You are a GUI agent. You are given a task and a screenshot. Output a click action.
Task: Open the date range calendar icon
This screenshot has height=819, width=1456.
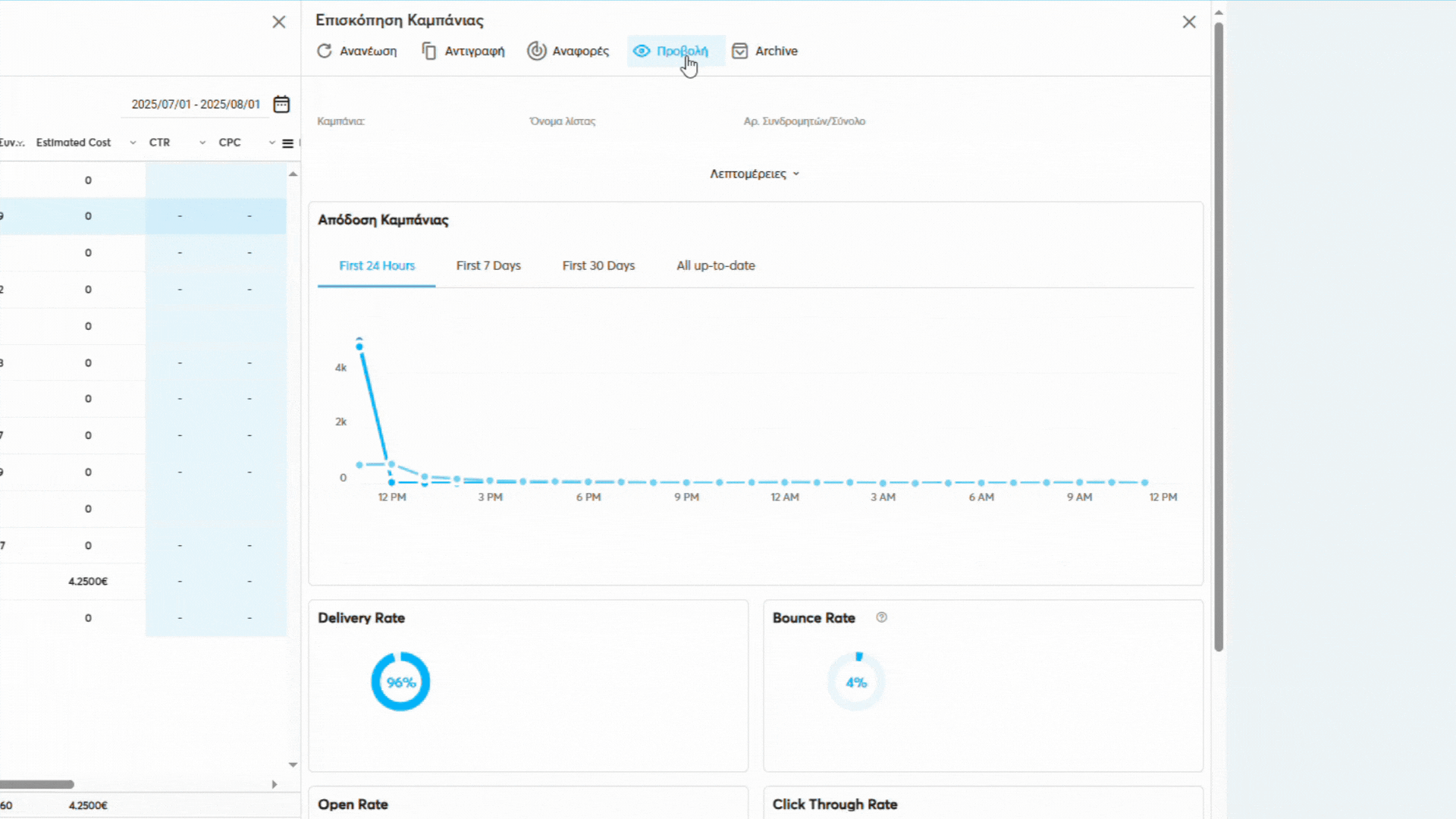point(281,104)
